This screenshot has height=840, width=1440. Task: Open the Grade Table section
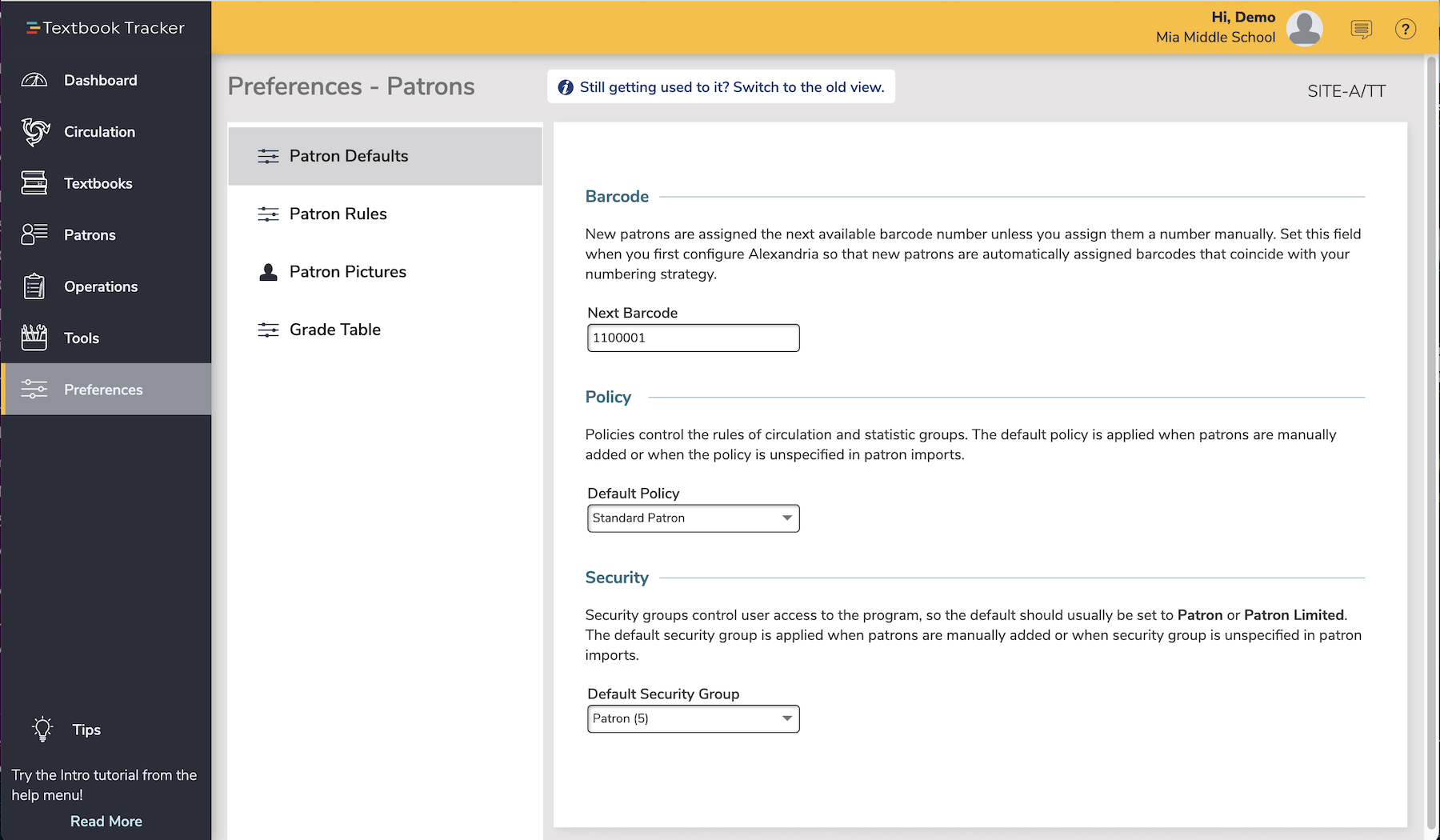coord(334,329)
